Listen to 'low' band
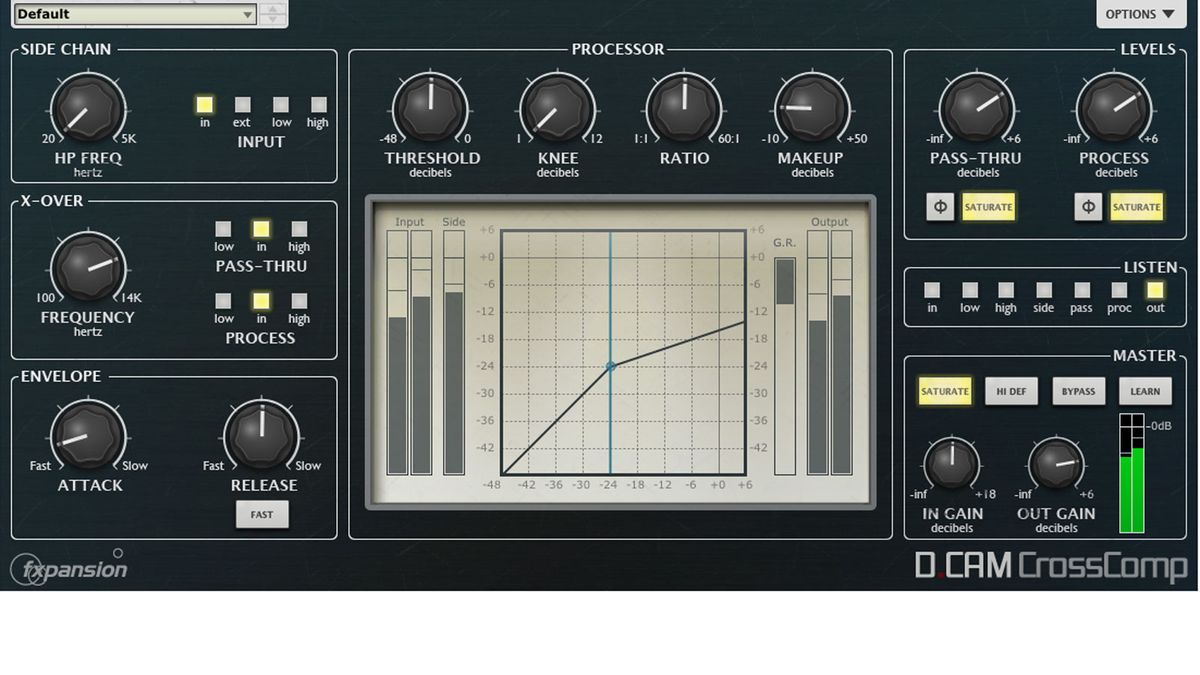This screenshot has width=1200, height=675. 970,290
